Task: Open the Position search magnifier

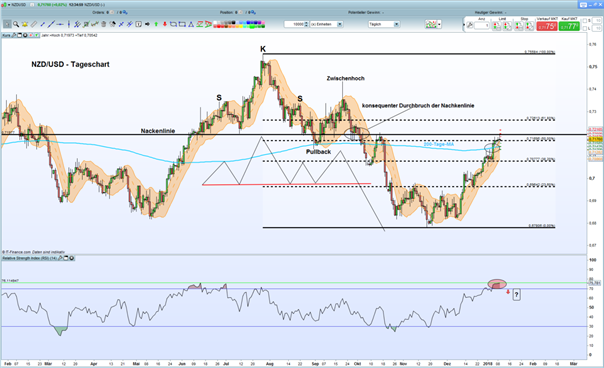Action: point(254,12)
